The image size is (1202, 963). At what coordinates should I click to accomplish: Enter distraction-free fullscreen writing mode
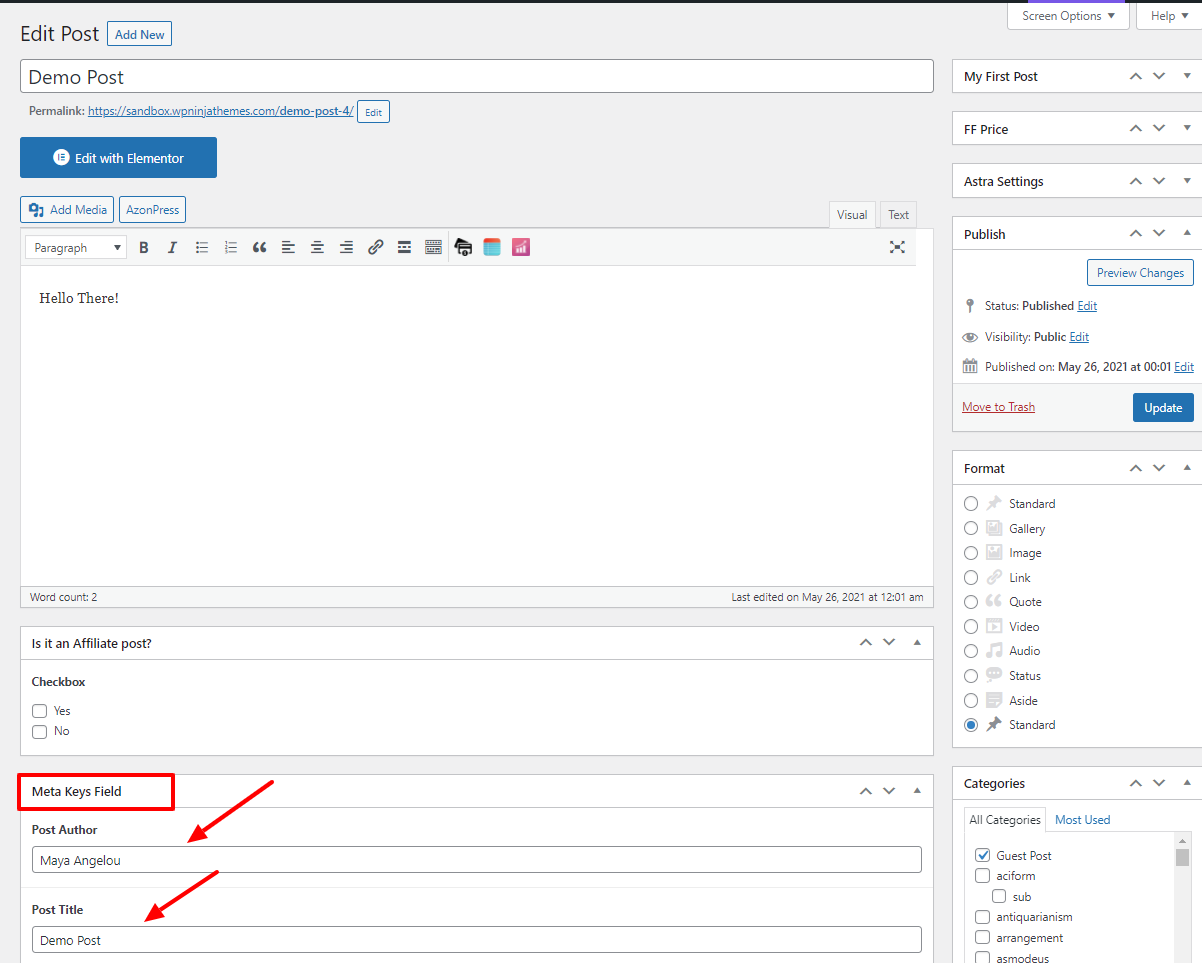point(897,247)
